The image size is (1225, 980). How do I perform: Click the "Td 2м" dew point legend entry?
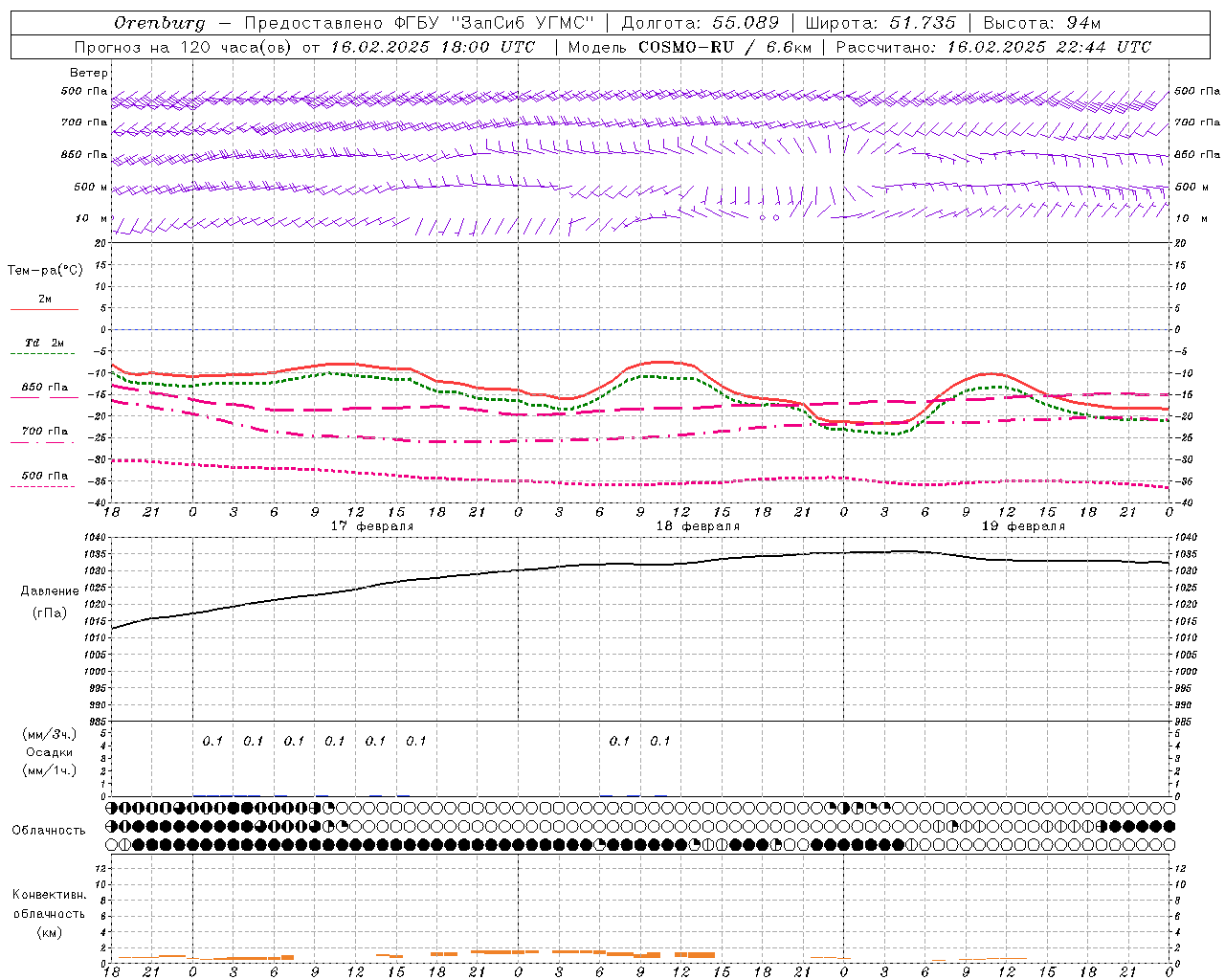pos(45,343)
